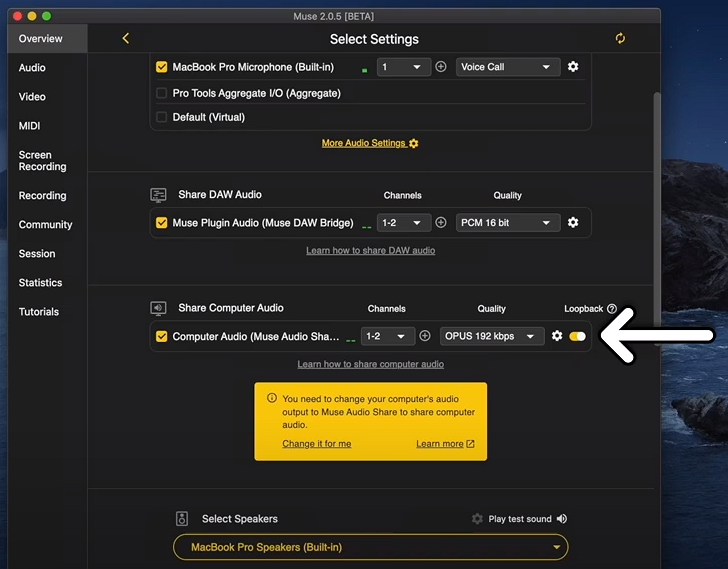This screenshot has height=569, width=728.
Task: Click Learn more in yellow notice
Action: click(445, 444)
